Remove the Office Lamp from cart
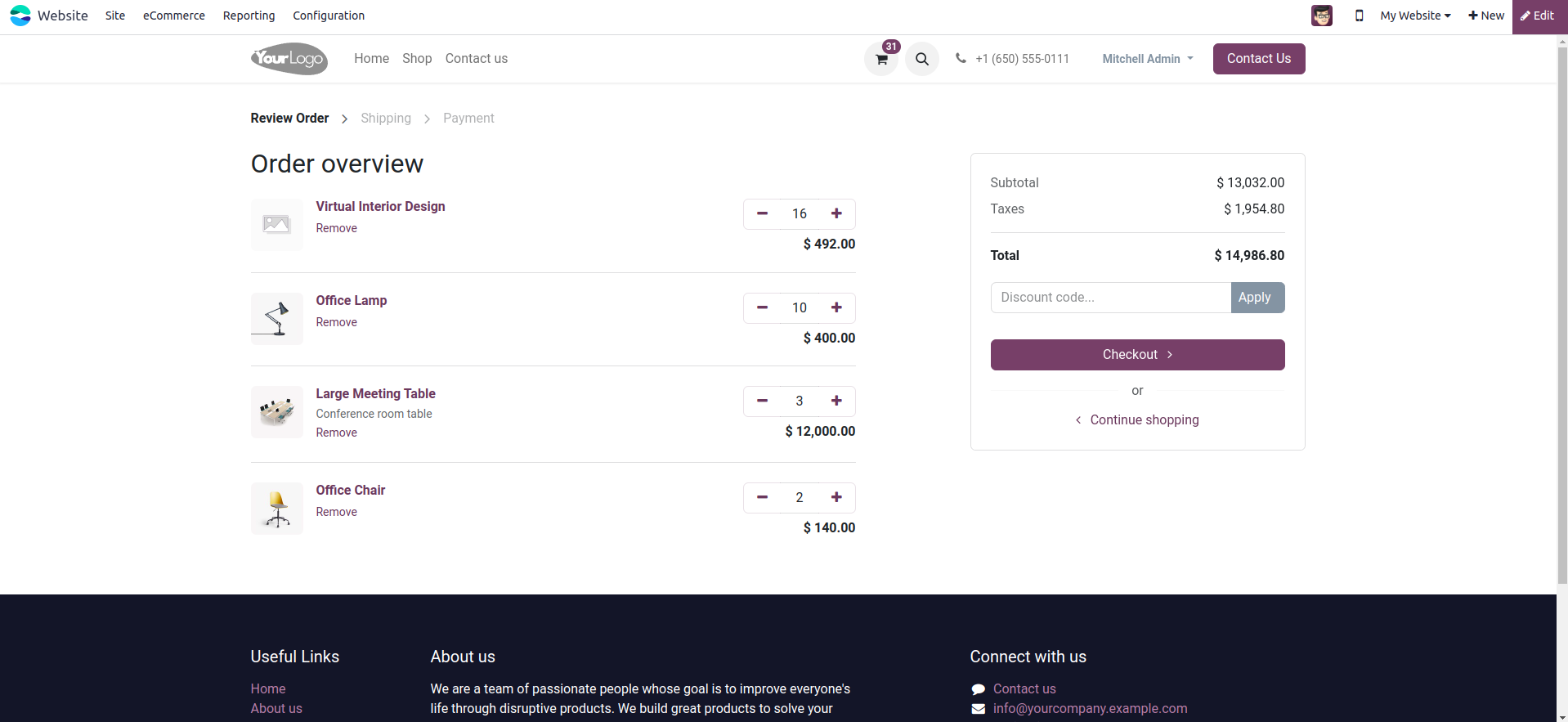This screenshot has width=1568, height=722. (337, 322)
